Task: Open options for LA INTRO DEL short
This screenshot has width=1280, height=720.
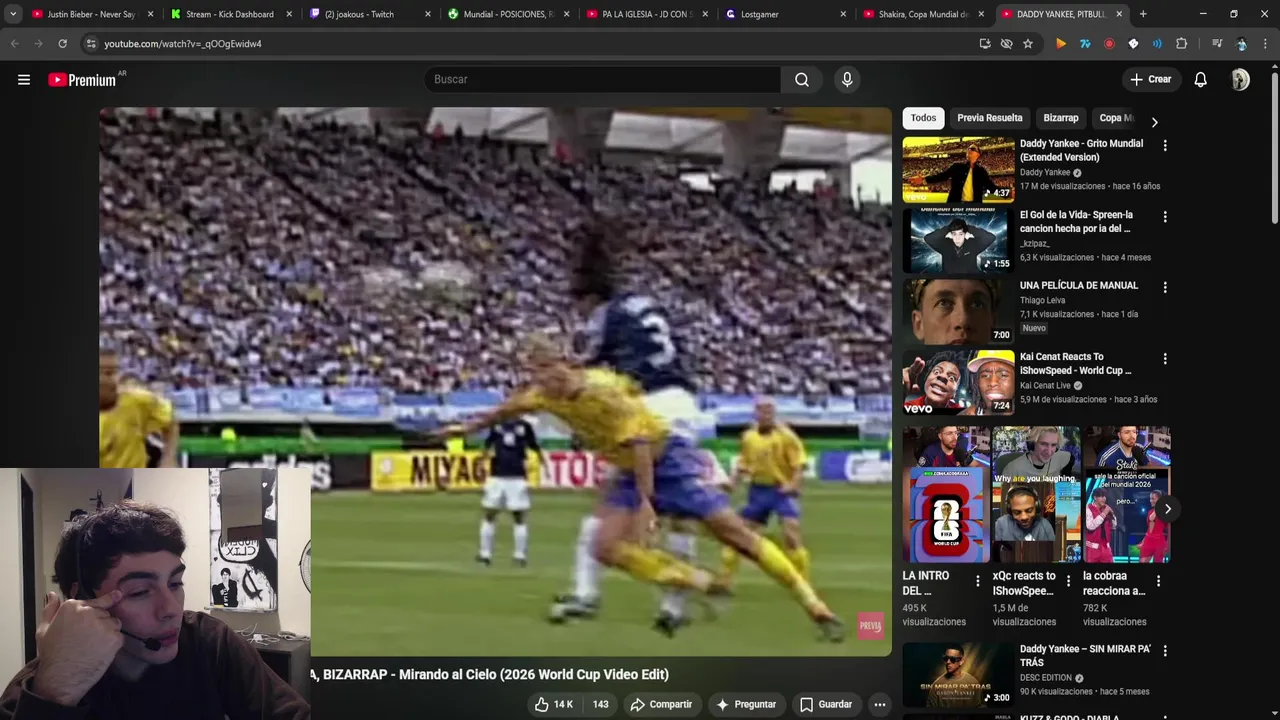Action: point(978,580)
